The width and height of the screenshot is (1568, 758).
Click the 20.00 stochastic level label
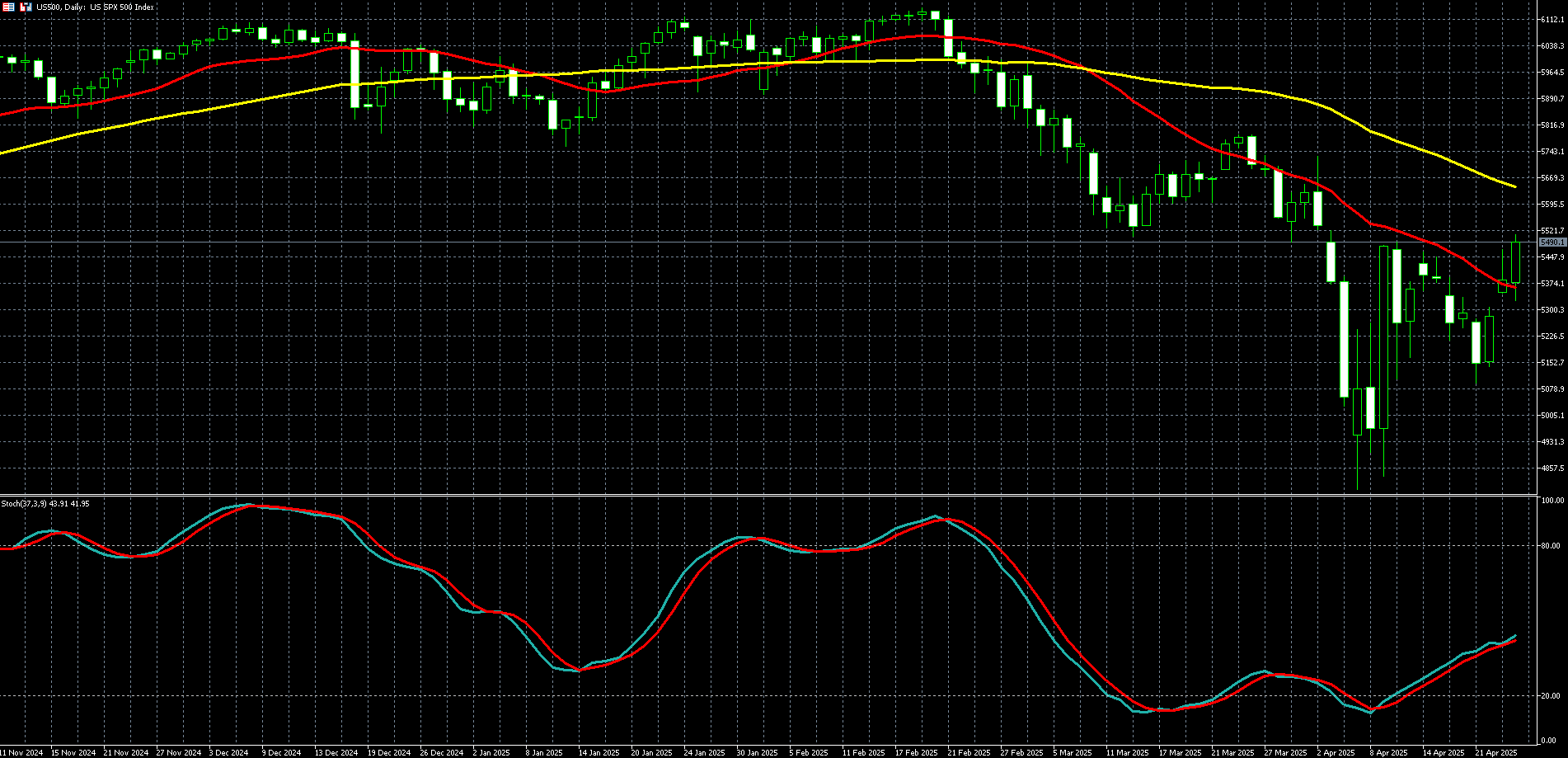tap(1552, 696)
